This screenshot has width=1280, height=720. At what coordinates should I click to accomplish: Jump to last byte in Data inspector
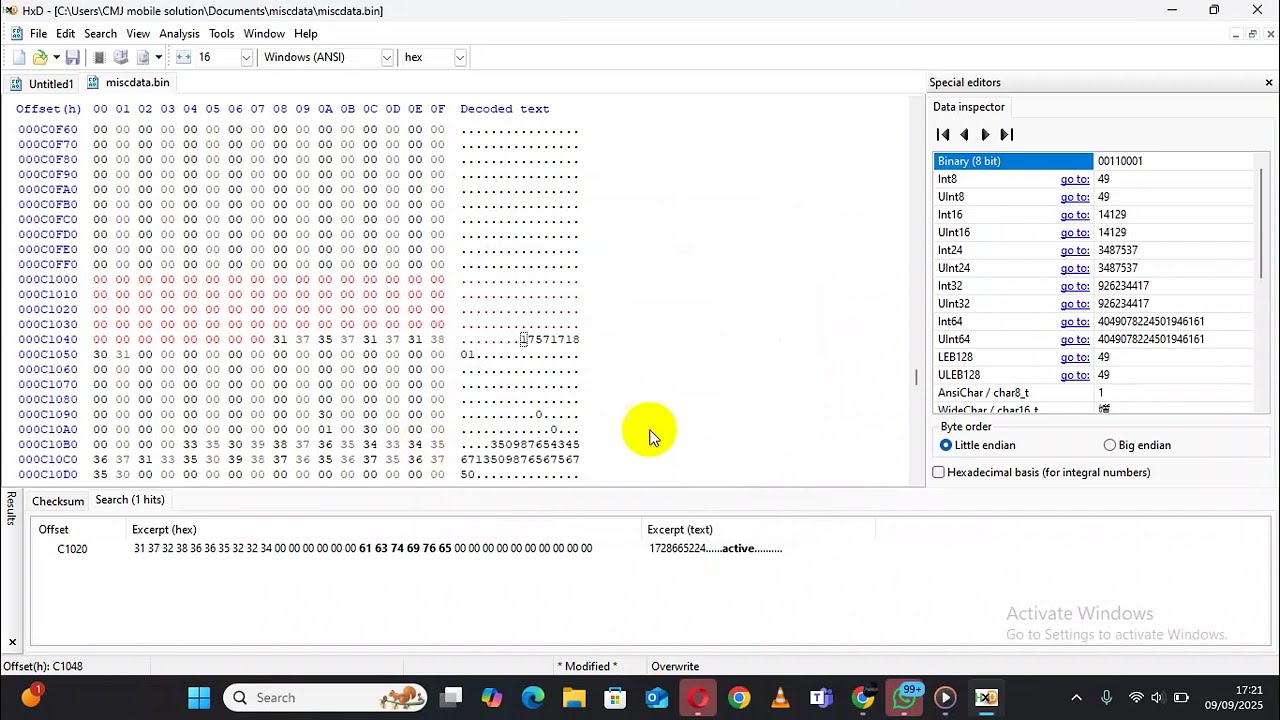tap(1007, 134)
